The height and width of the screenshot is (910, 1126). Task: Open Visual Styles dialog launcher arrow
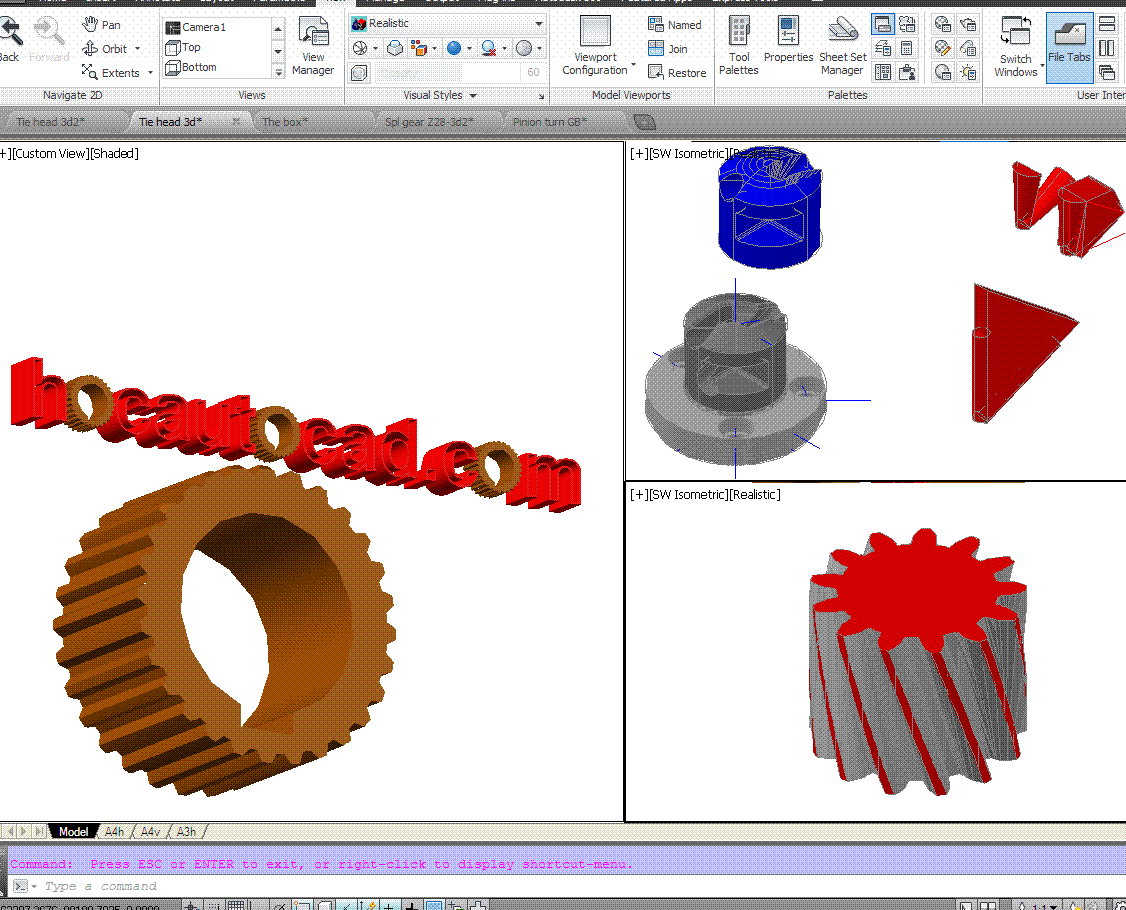coord(541,96)
